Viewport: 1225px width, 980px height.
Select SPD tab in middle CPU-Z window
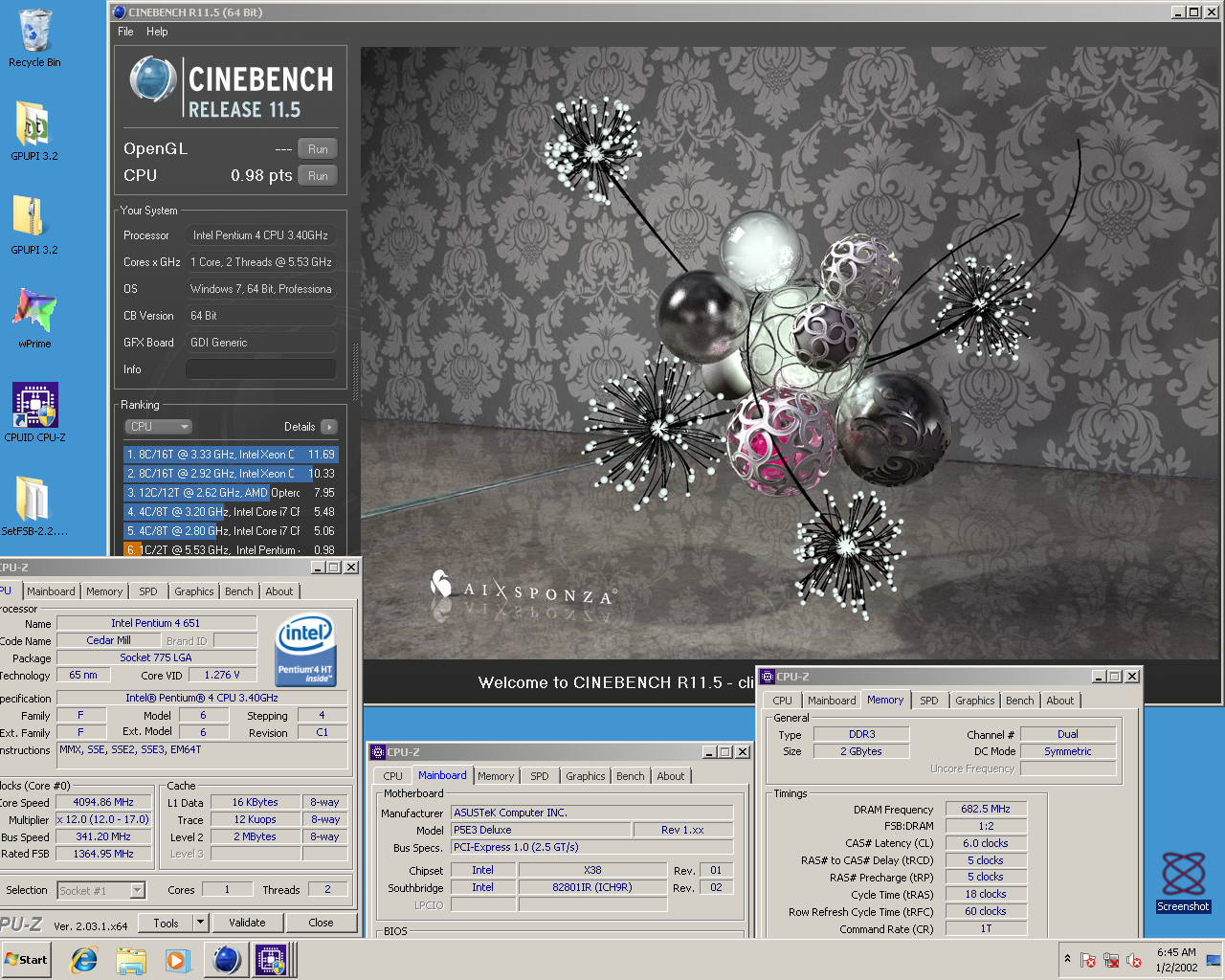coord(540,776)
